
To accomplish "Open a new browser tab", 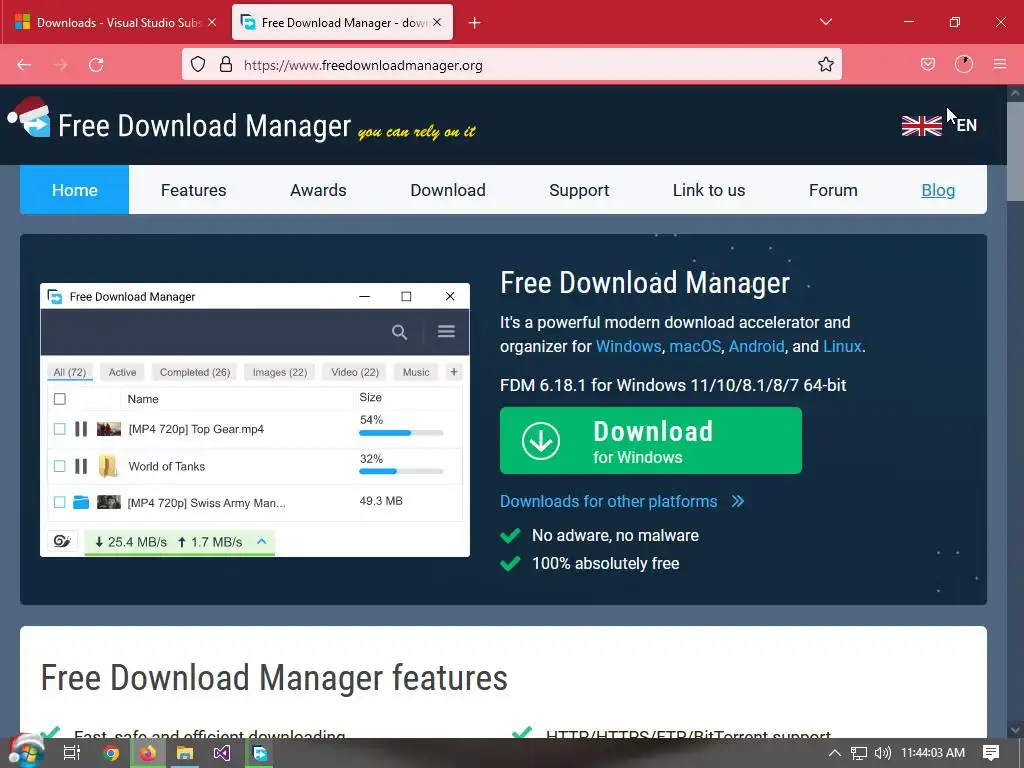I will 475,23.
